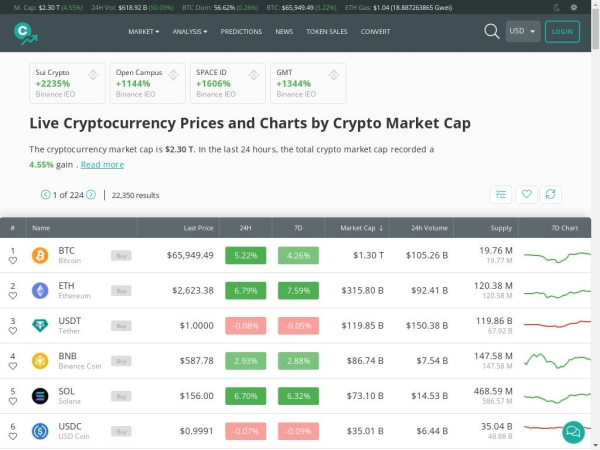
Task: Open the site logo home link
Action: pos(26,34)
